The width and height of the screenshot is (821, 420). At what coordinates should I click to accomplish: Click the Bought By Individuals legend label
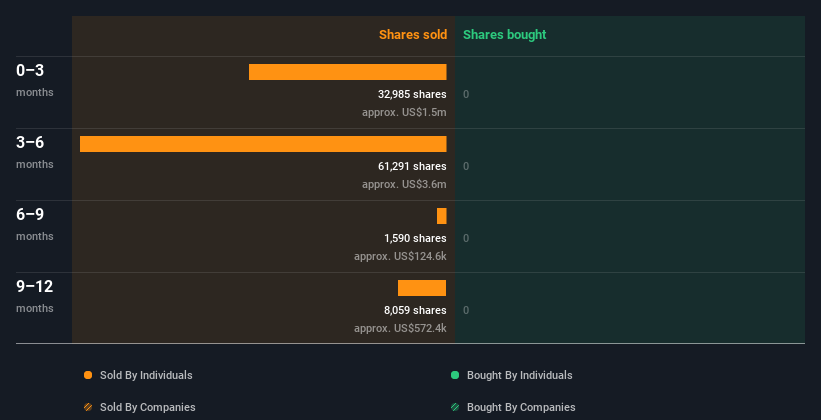click(519, 375)
